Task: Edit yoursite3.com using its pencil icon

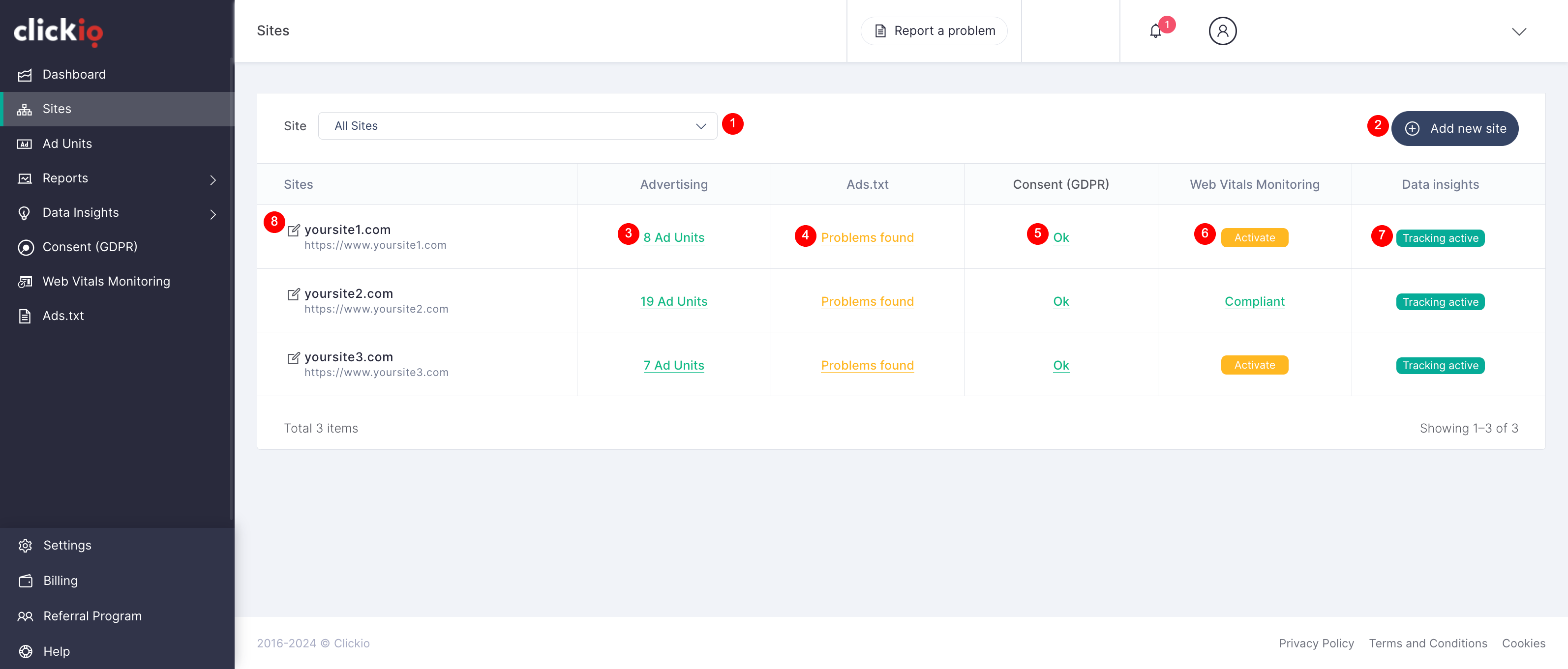Action: point(294,358)
